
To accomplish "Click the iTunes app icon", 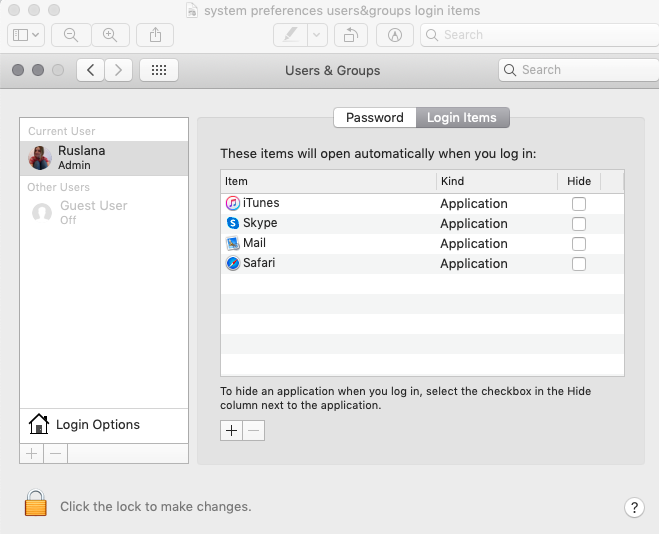I will (233, 203).
